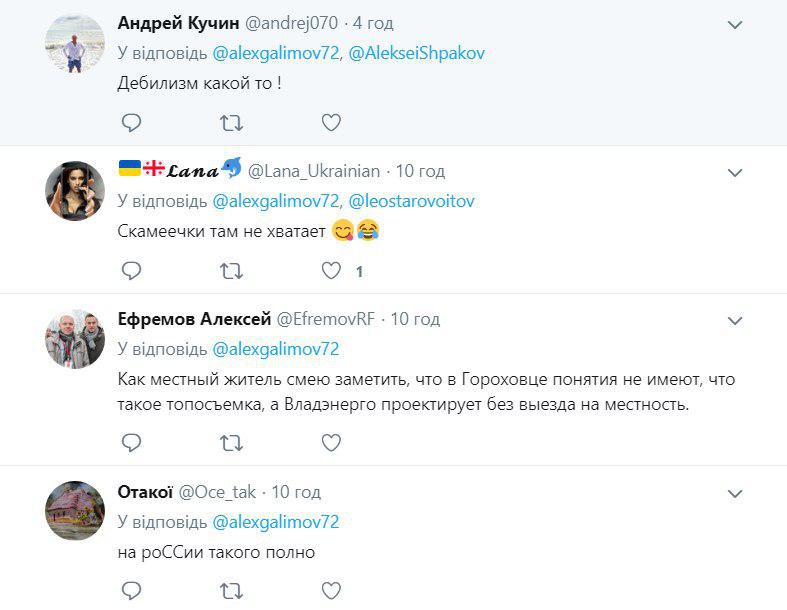Reply to Ефремов Алексей's tweet
This screenshot has width=787, height=610.
(x=131, y=442)
